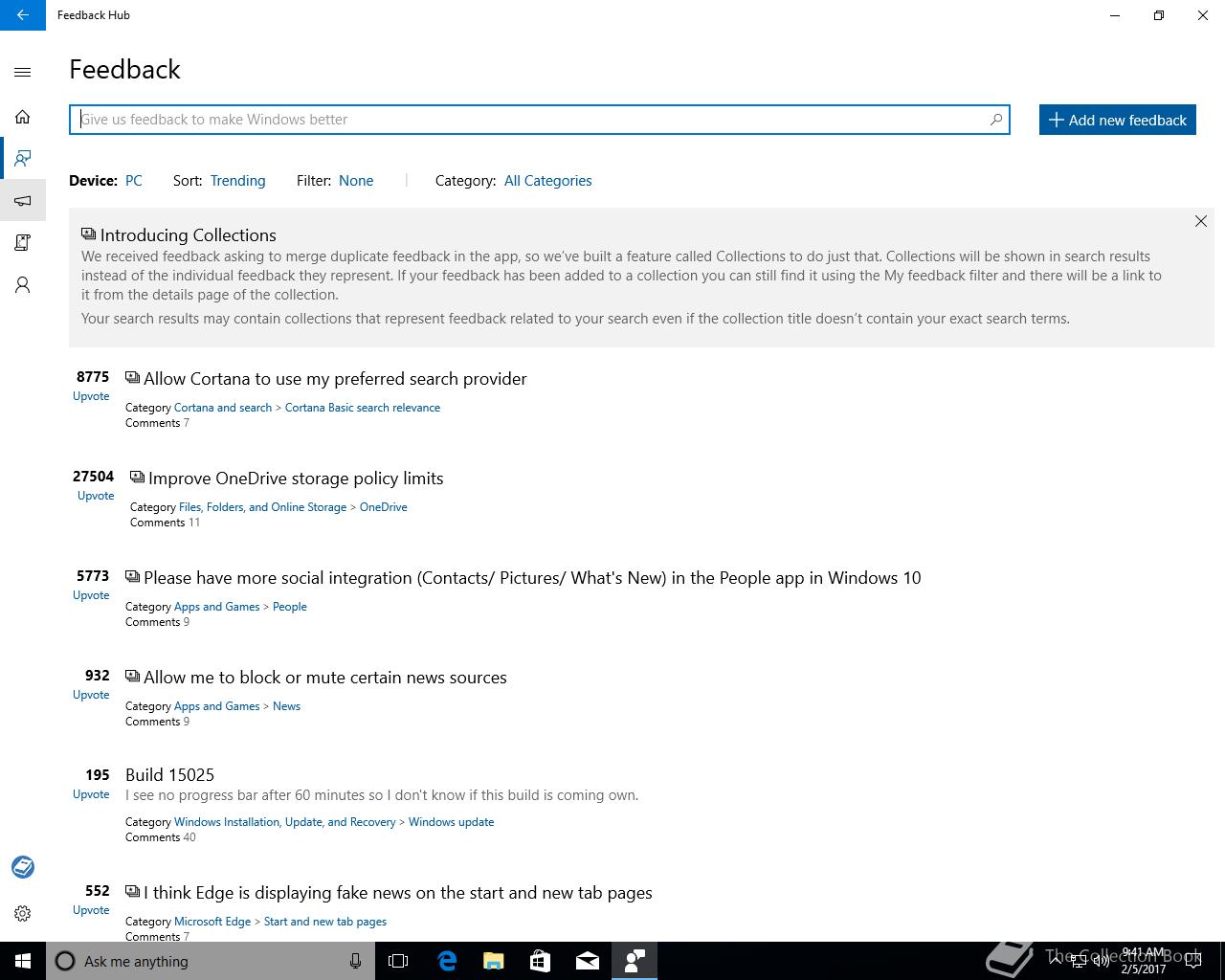Upvote the Build 15025 feedback

(91, 794)
